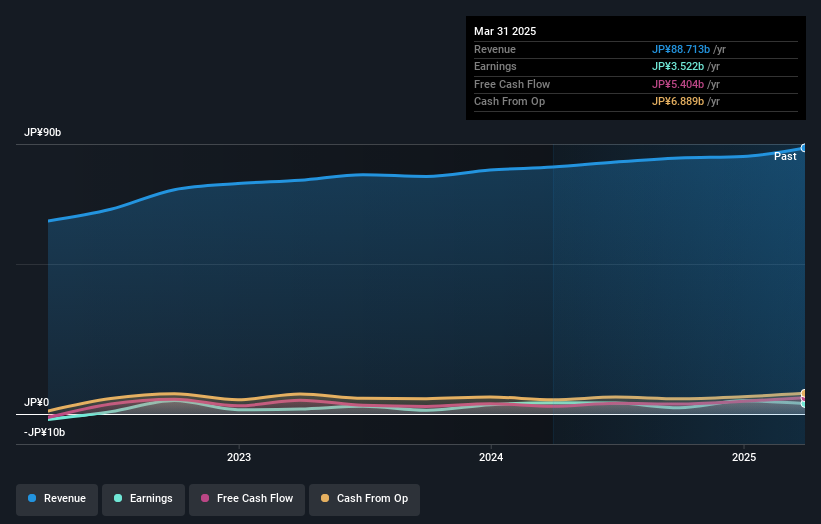Click the JP¥88.713b revenue value
Screen dimensions: 821x524
[x=681, y=49]
